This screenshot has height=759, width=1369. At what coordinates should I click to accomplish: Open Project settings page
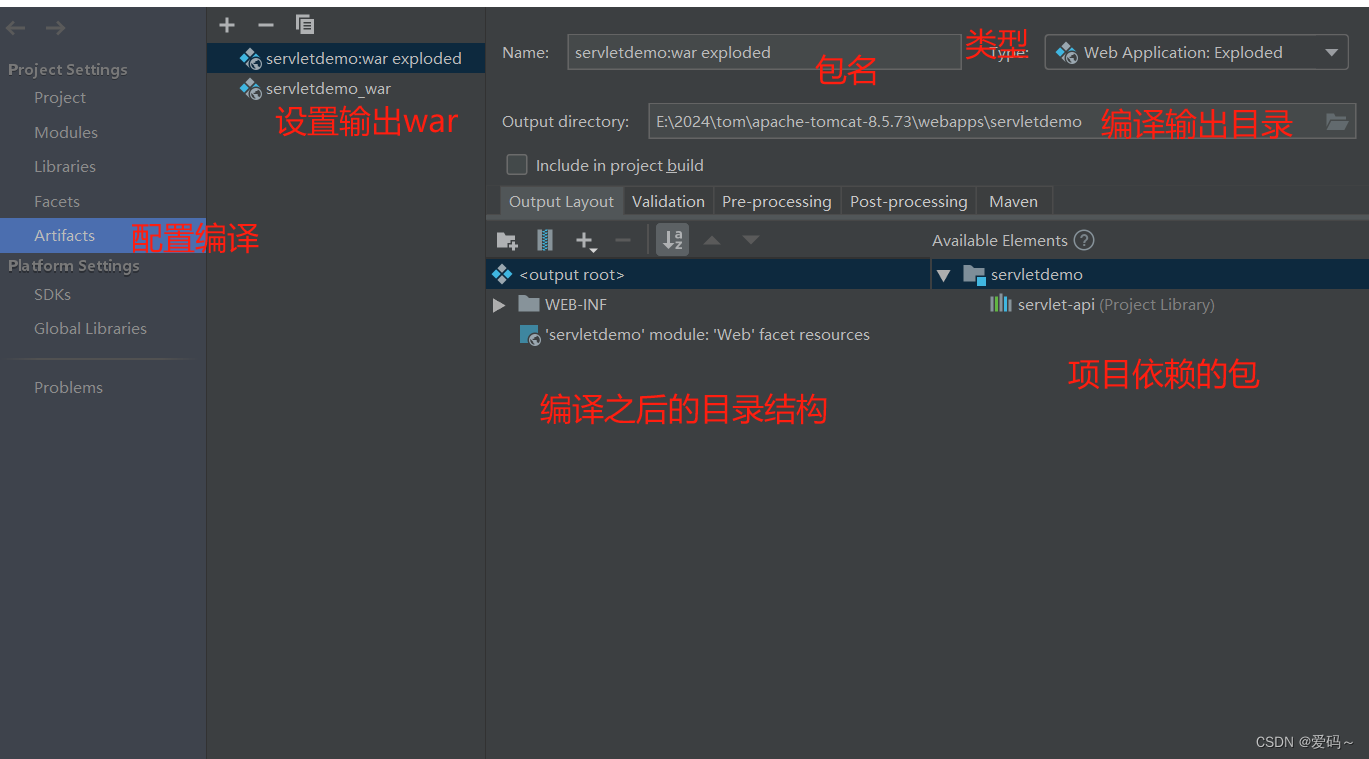(60, 97)
